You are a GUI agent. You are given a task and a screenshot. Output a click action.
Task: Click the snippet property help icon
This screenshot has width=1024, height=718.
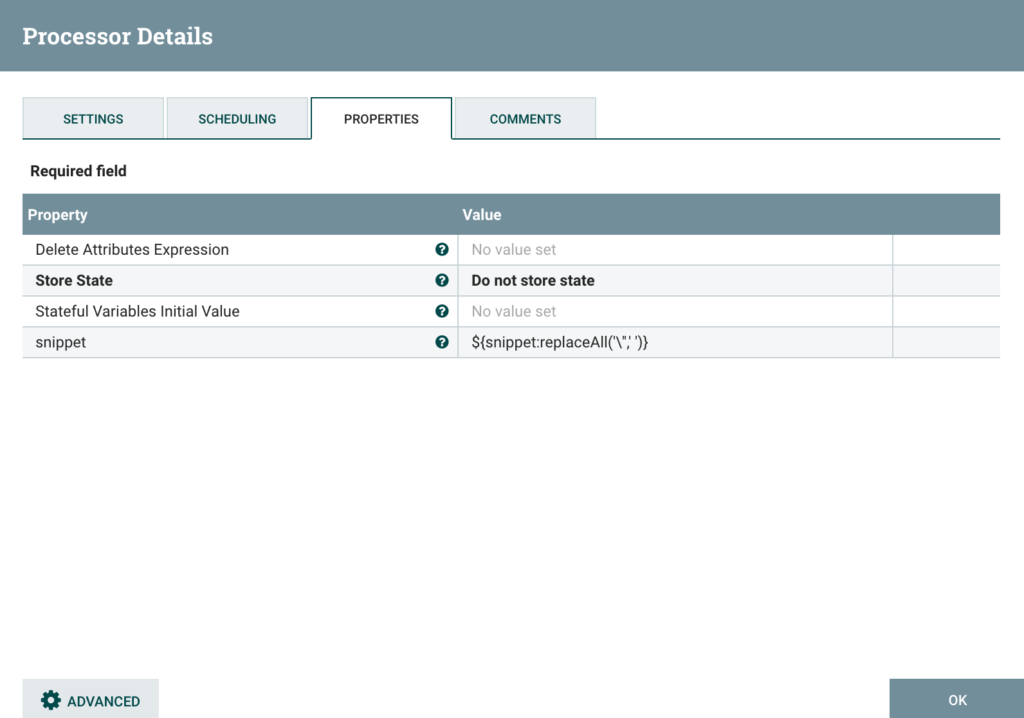click(441, 342)
